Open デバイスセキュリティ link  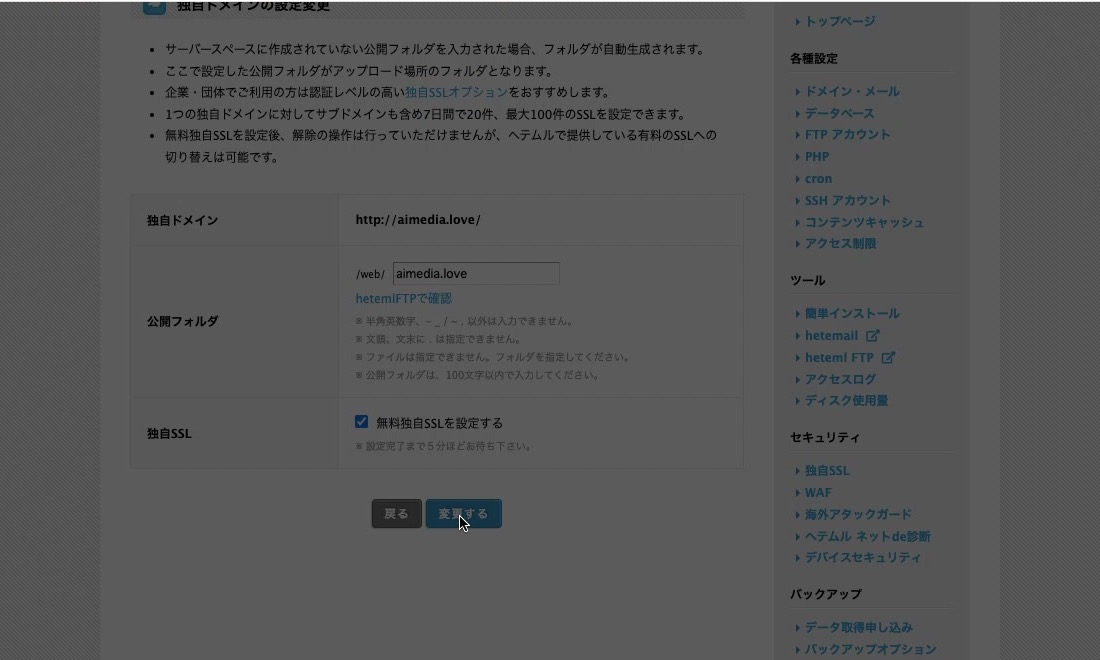[x=862, y=558]
